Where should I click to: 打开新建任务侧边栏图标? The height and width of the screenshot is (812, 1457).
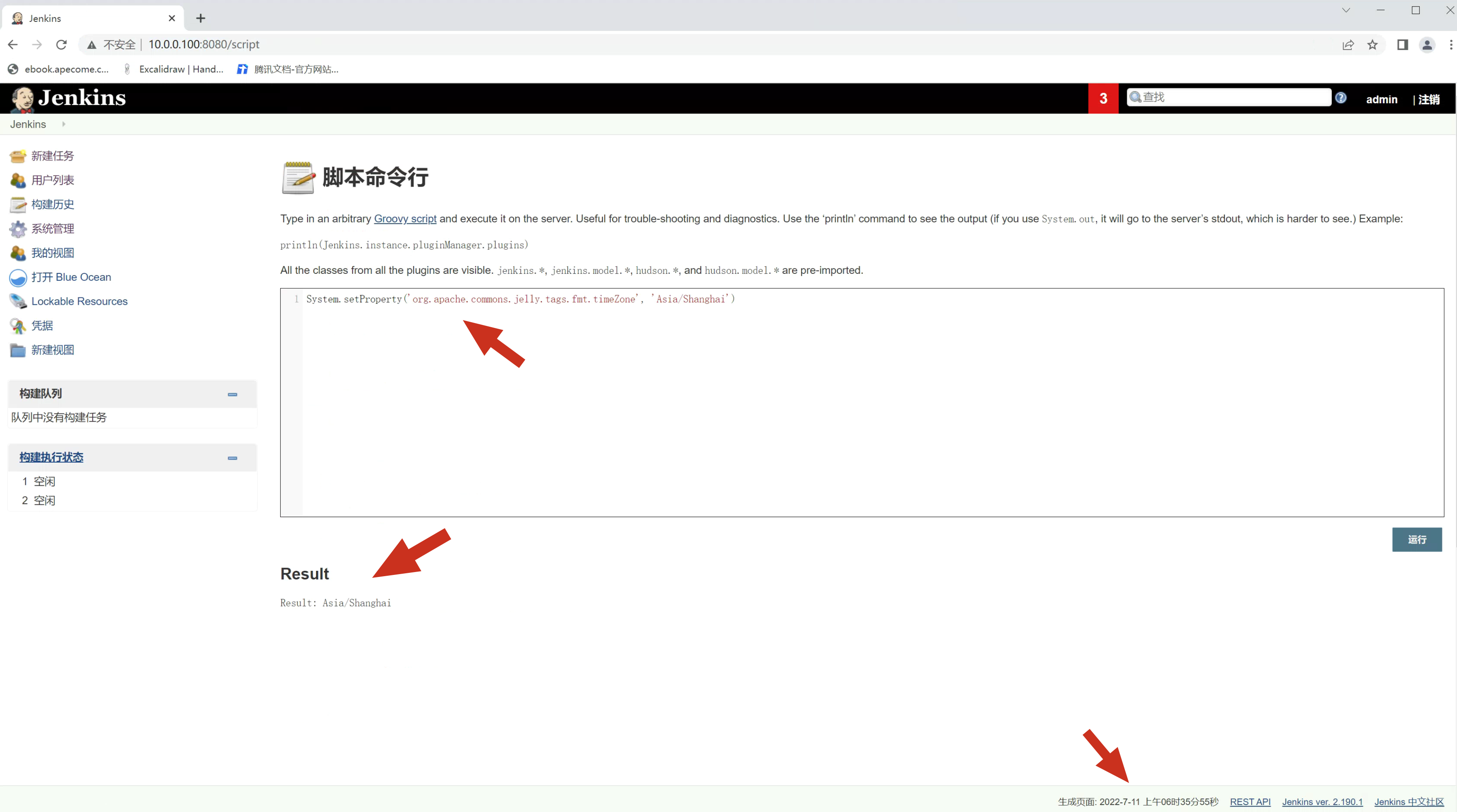pyautogui.click(x=17, y=155)
